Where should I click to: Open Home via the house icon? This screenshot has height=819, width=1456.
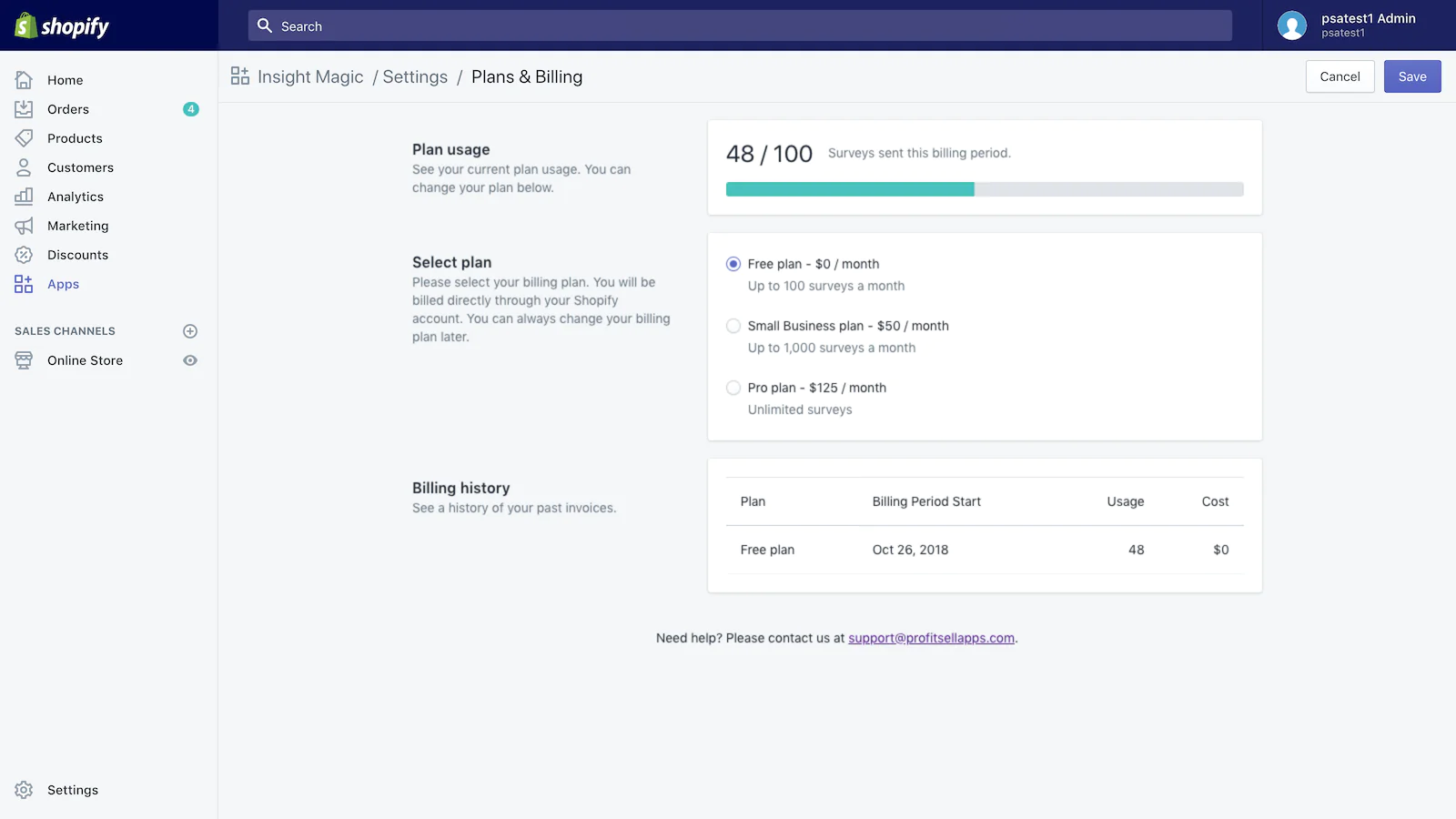[x=24, y=80]
